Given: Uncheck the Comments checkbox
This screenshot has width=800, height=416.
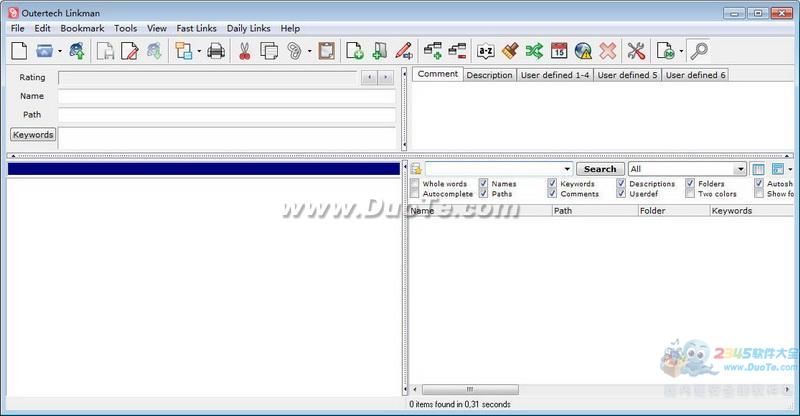Looking at the screenshot, I should point(552,193).
